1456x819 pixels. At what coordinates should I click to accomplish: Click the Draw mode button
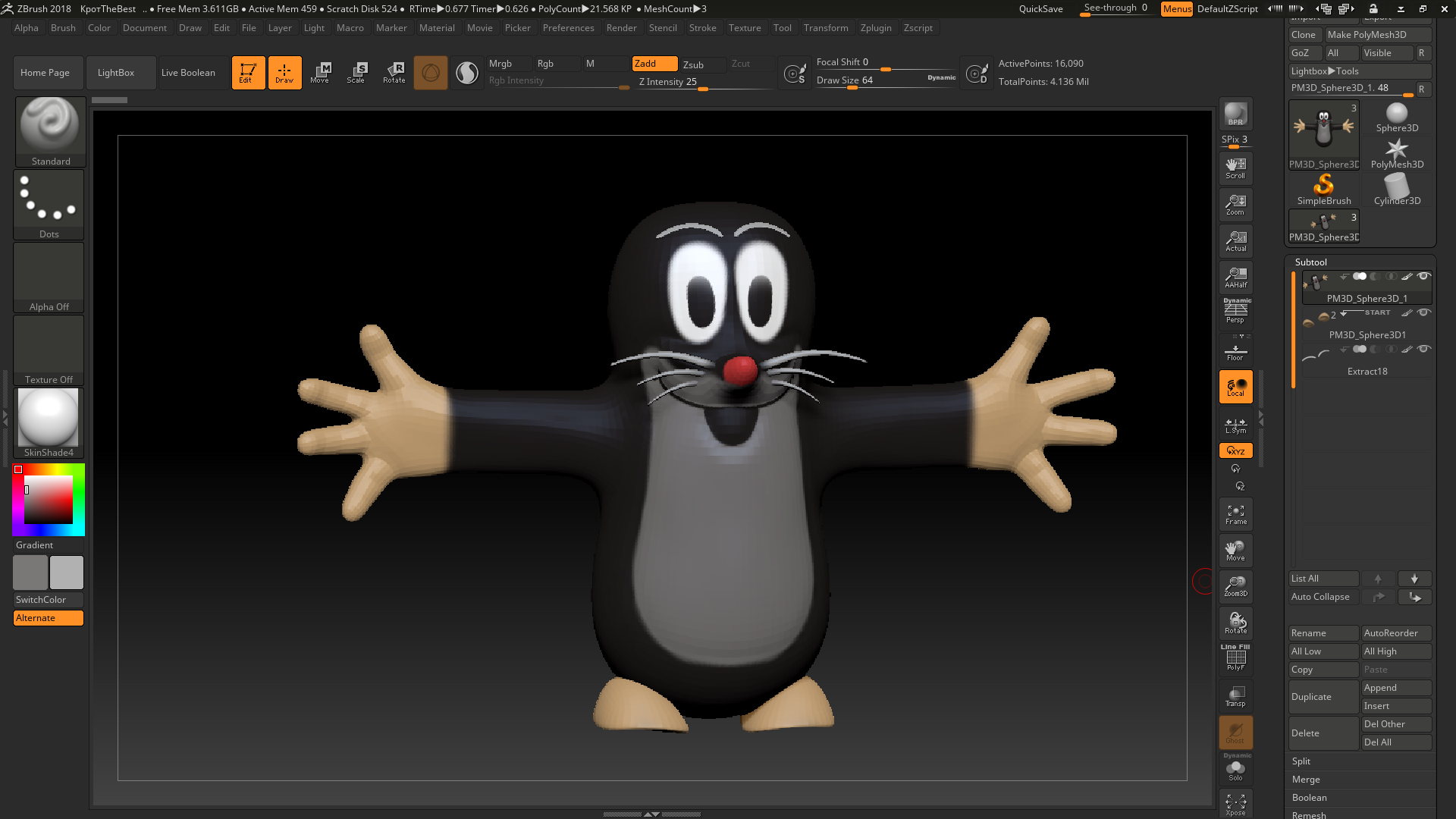click(x=284, y=72)
